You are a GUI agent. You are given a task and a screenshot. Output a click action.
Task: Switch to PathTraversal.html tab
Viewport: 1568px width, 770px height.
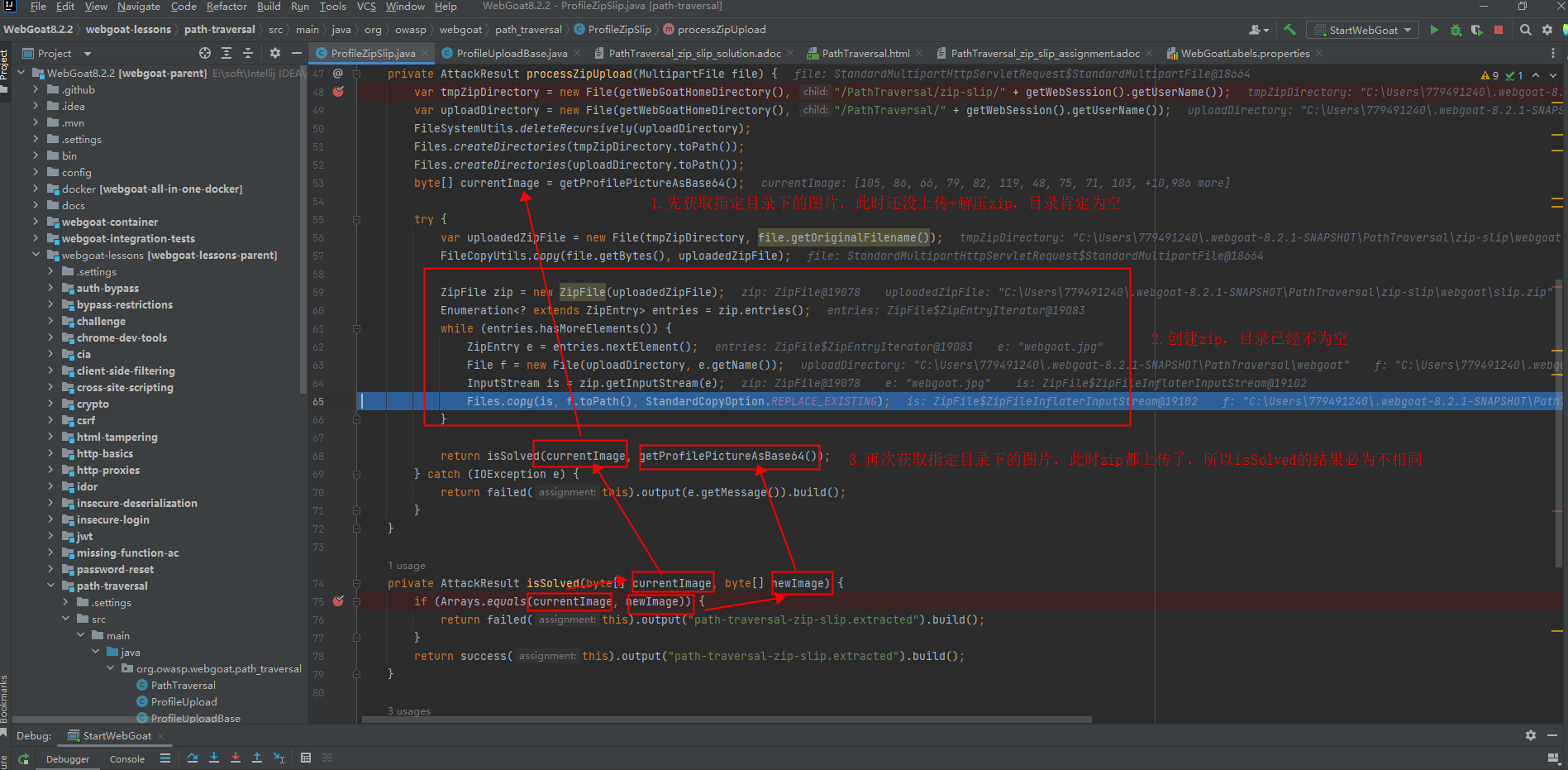point(865,53)
